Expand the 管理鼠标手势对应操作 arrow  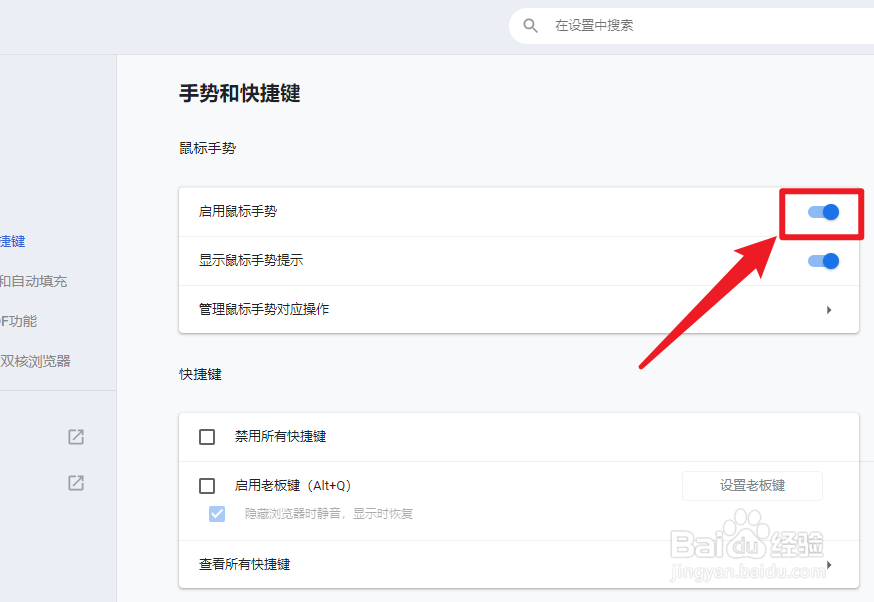[829, 310]
